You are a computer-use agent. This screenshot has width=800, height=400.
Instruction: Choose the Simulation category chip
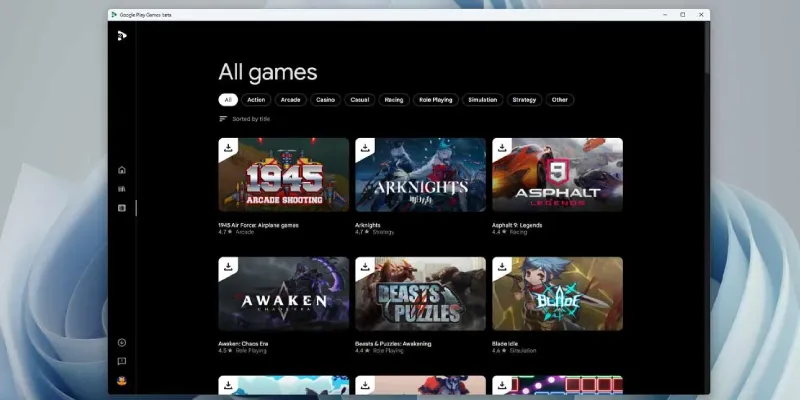click(x=482, y=100)
